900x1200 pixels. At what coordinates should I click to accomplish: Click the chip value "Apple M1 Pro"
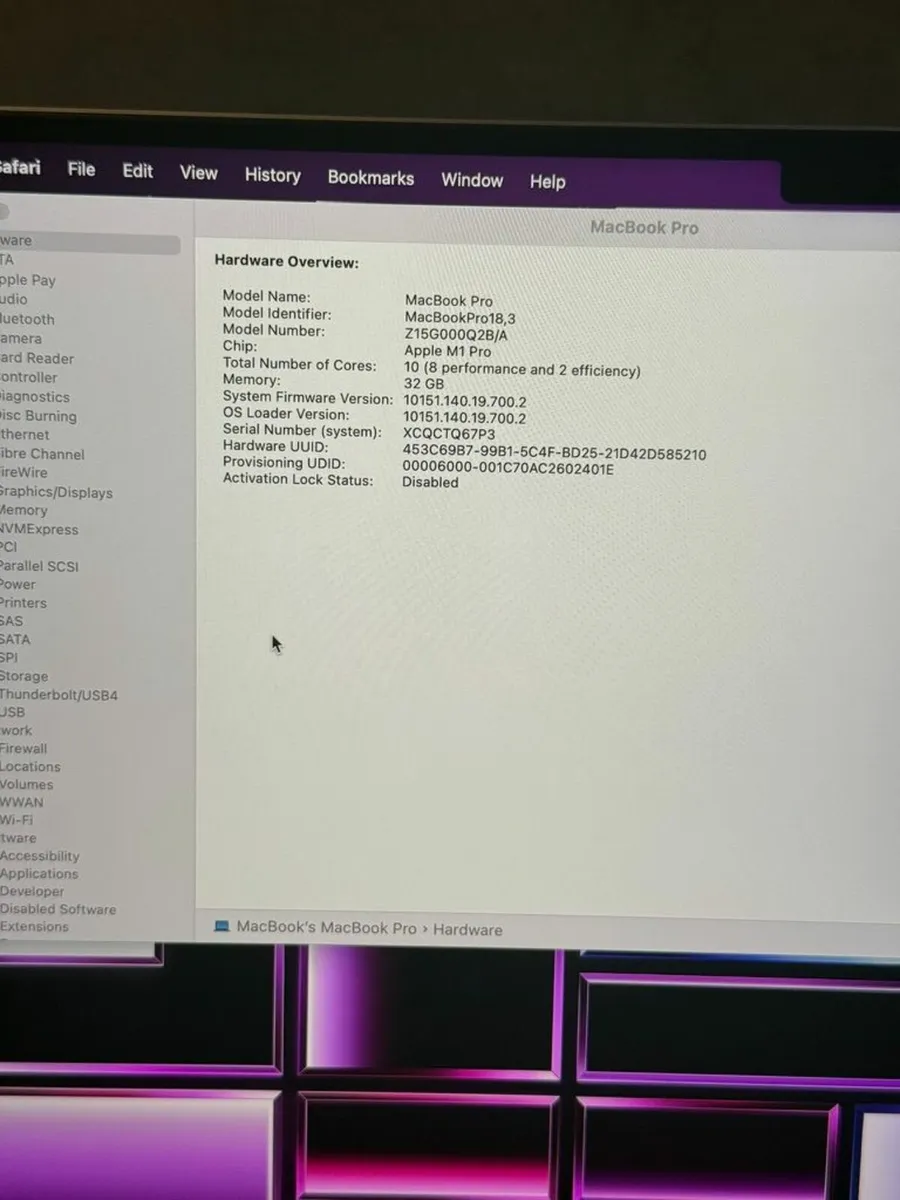pos(447,351)
